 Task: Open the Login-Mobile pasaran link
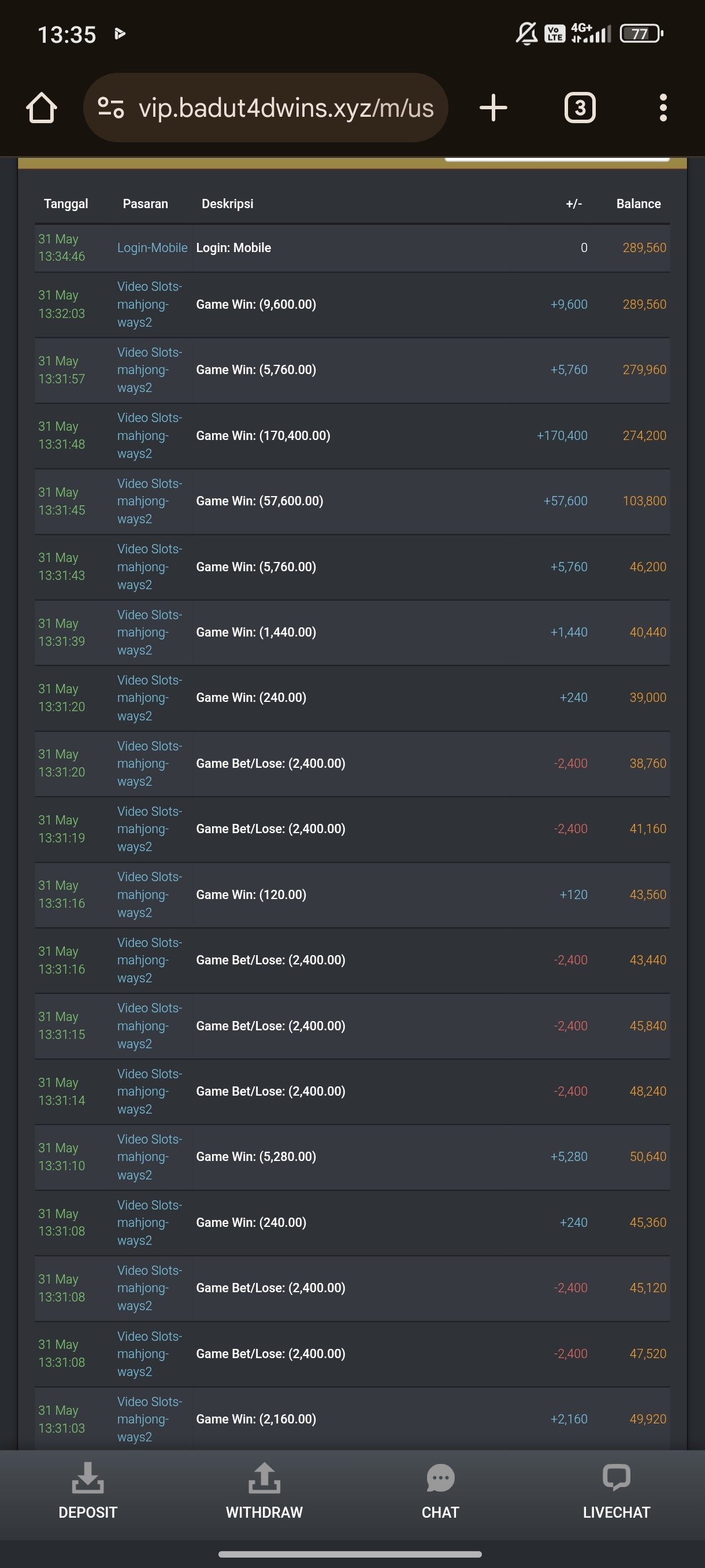pos(152,247)
